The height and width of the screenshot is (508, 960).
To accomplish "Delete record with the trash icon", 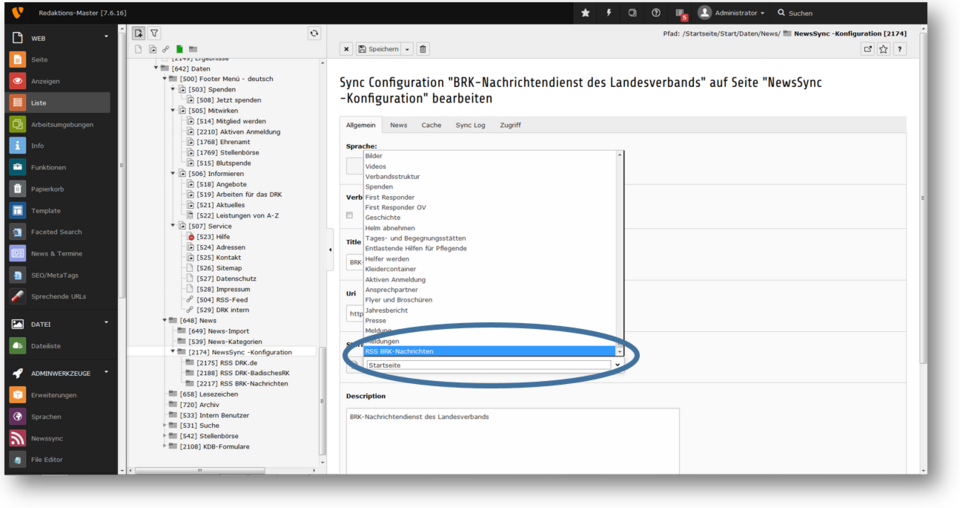I will click(x=423, y=49).
